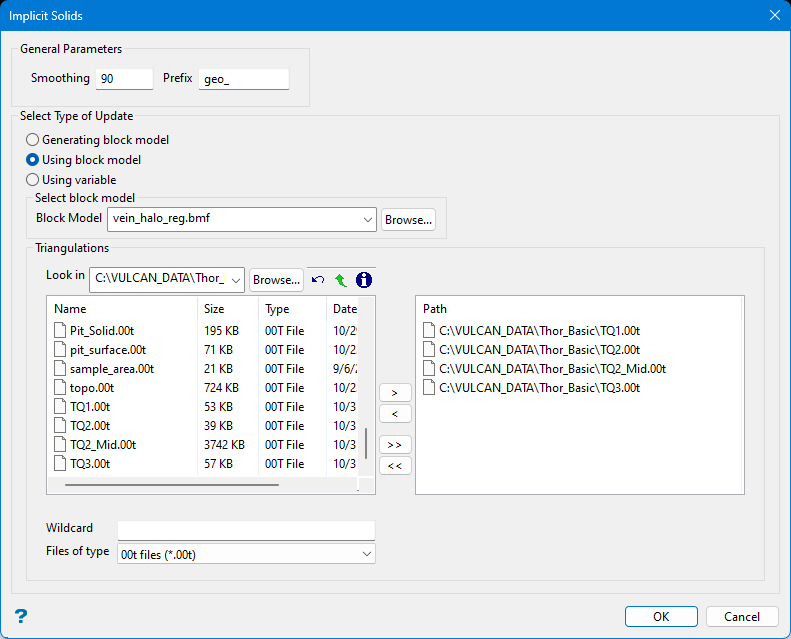Click the double left arrow to remove all

click(395, 466)
